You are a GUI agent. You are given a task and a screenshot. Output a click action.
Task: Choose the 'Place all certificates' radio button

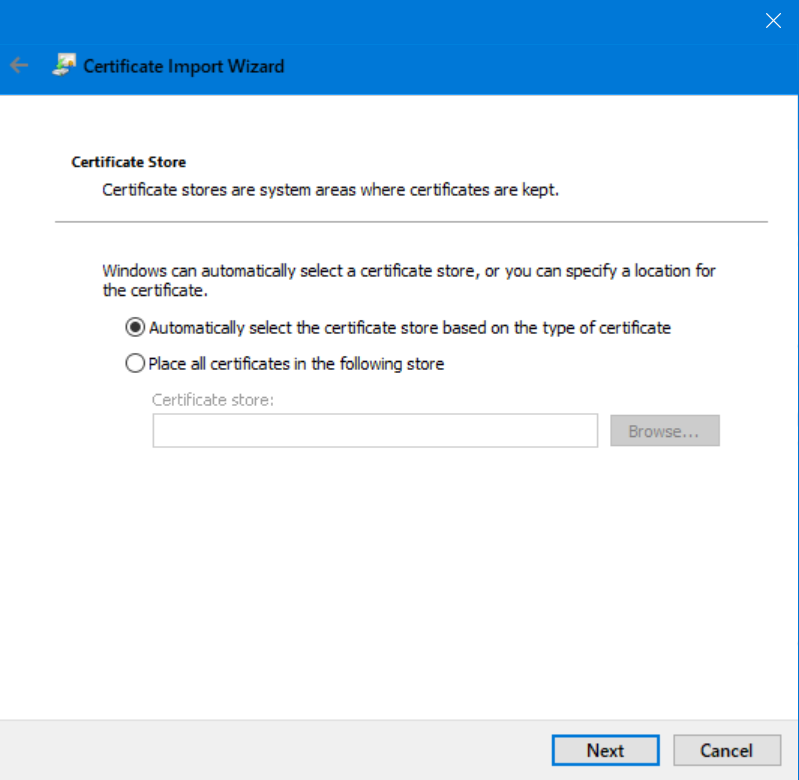(135, 364)
